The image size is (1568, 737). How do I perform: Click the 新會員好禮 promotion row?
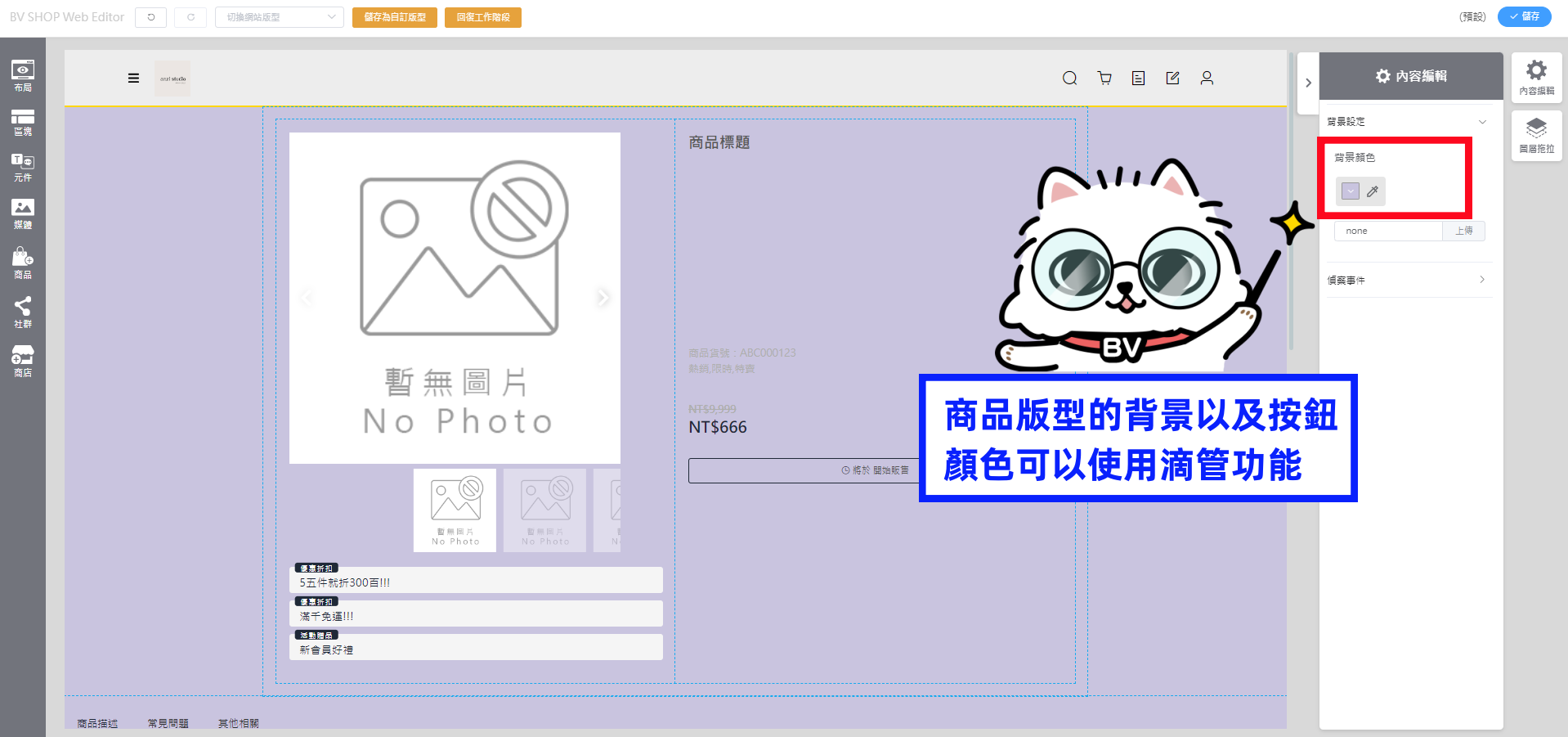coord(476,647)
